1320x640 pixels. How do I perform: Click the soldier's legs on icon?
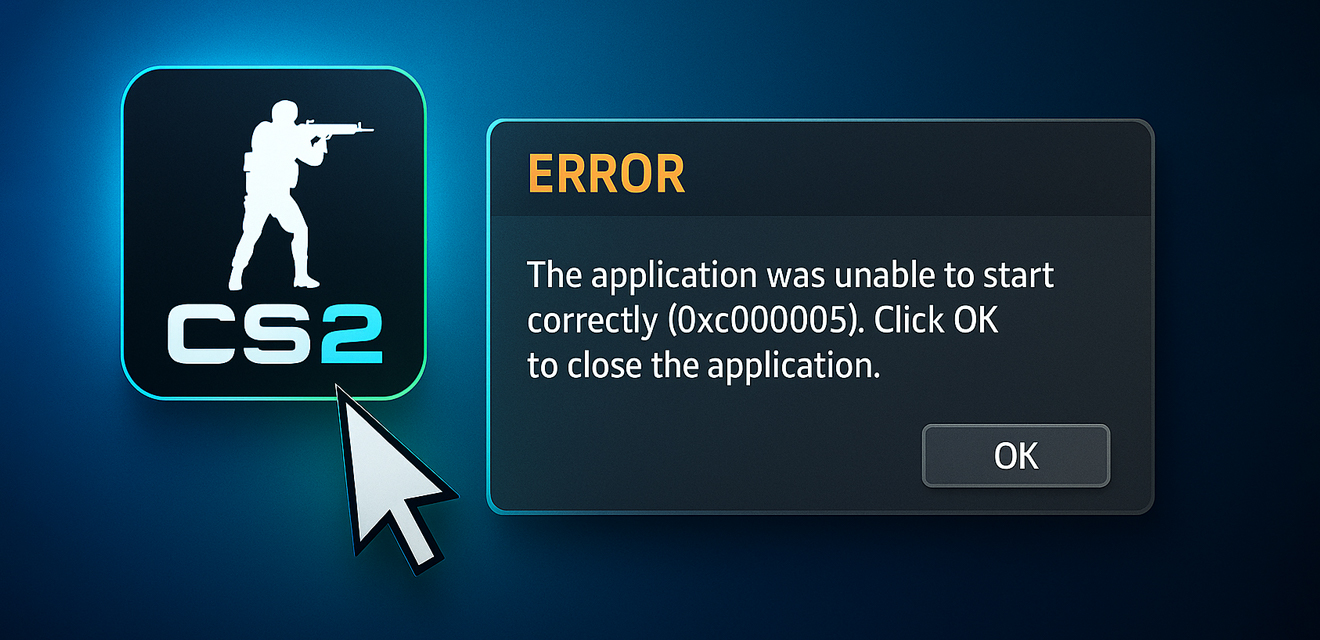pos(275,245)
